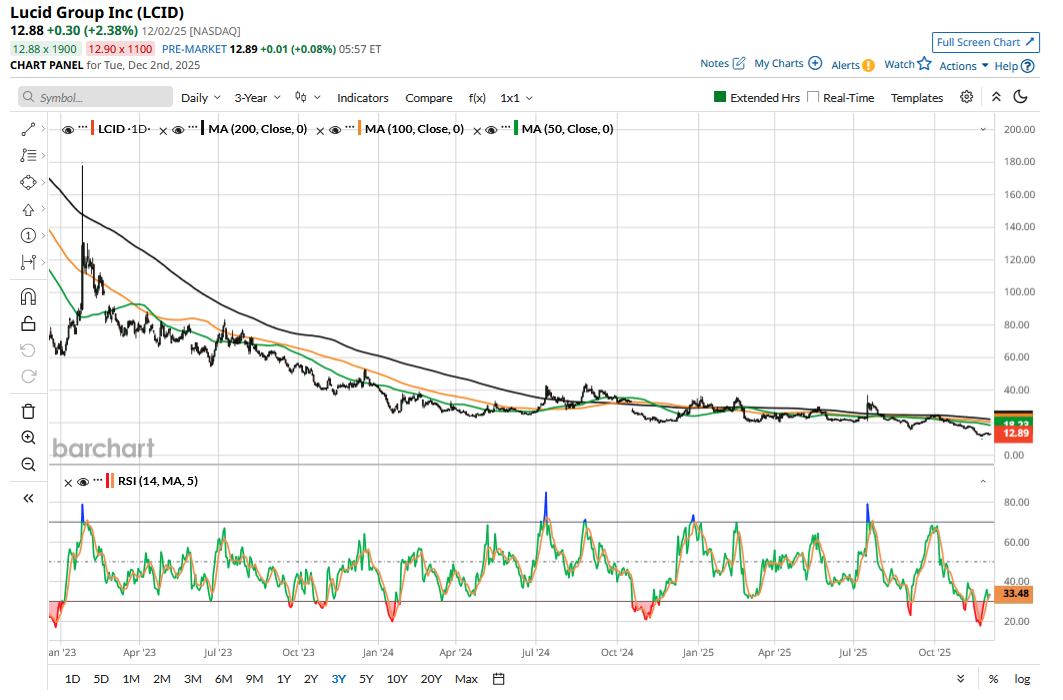
Task: Collapse the price chart legend chevron
Action: pos(983,129)
